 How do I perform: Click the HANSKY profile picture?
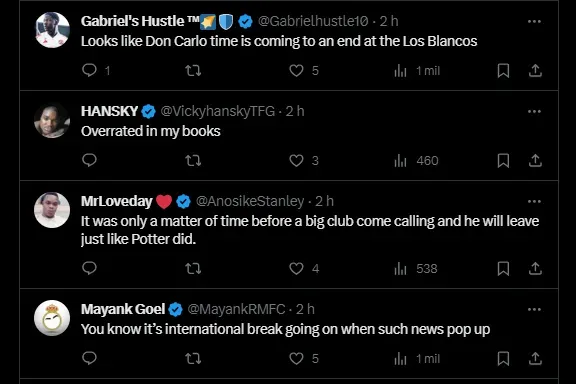click(52, 121)
